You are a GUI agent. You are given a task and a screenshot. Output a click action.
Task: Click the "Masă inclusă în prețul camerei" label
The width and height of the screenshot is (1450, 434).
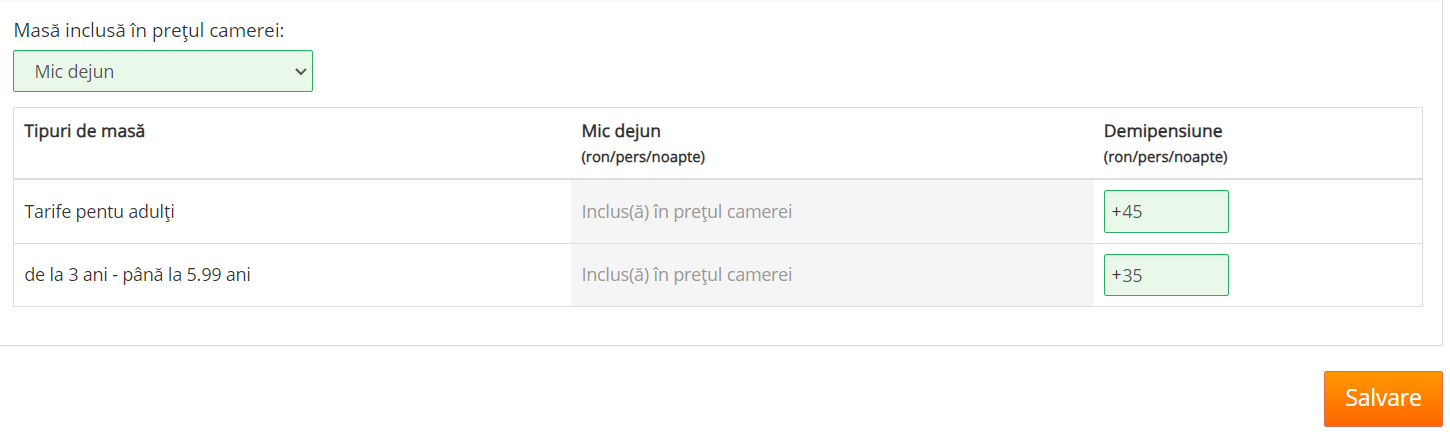148,31
